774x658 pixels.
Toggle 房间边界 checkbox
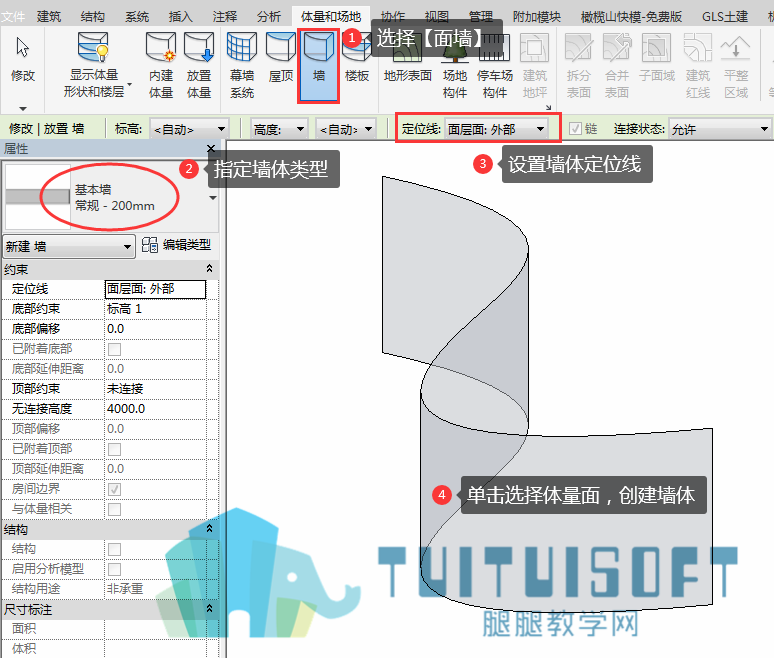[115, 489]
